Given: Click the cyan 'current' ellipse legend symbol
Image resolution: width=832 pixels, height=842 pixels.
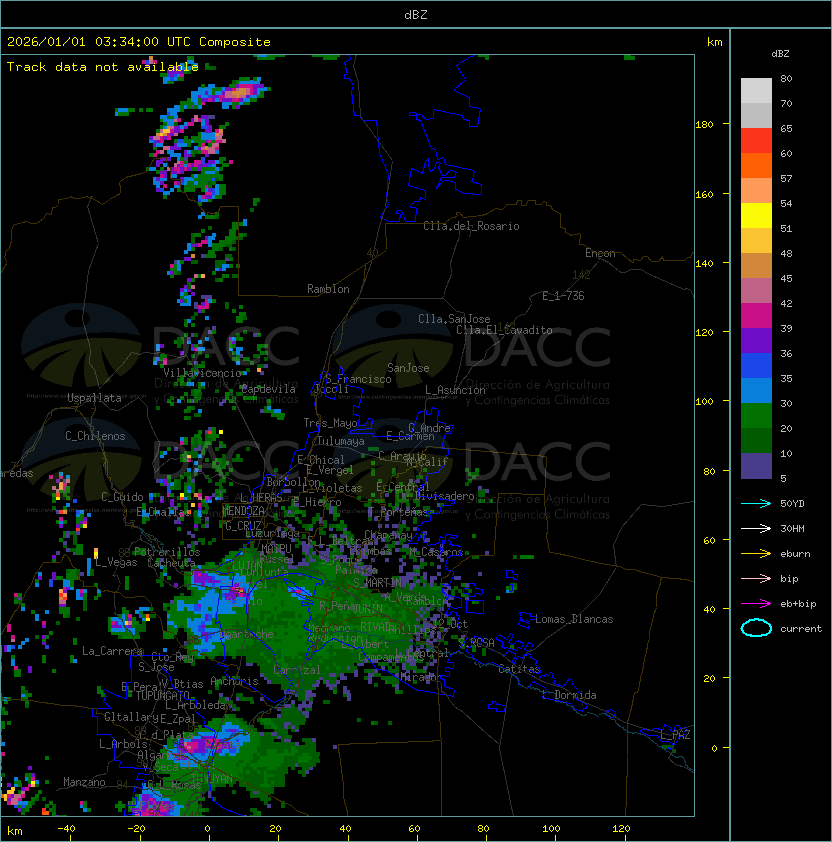Looking at the screenshot, I should pyautogui.click(x=756, y=628).
